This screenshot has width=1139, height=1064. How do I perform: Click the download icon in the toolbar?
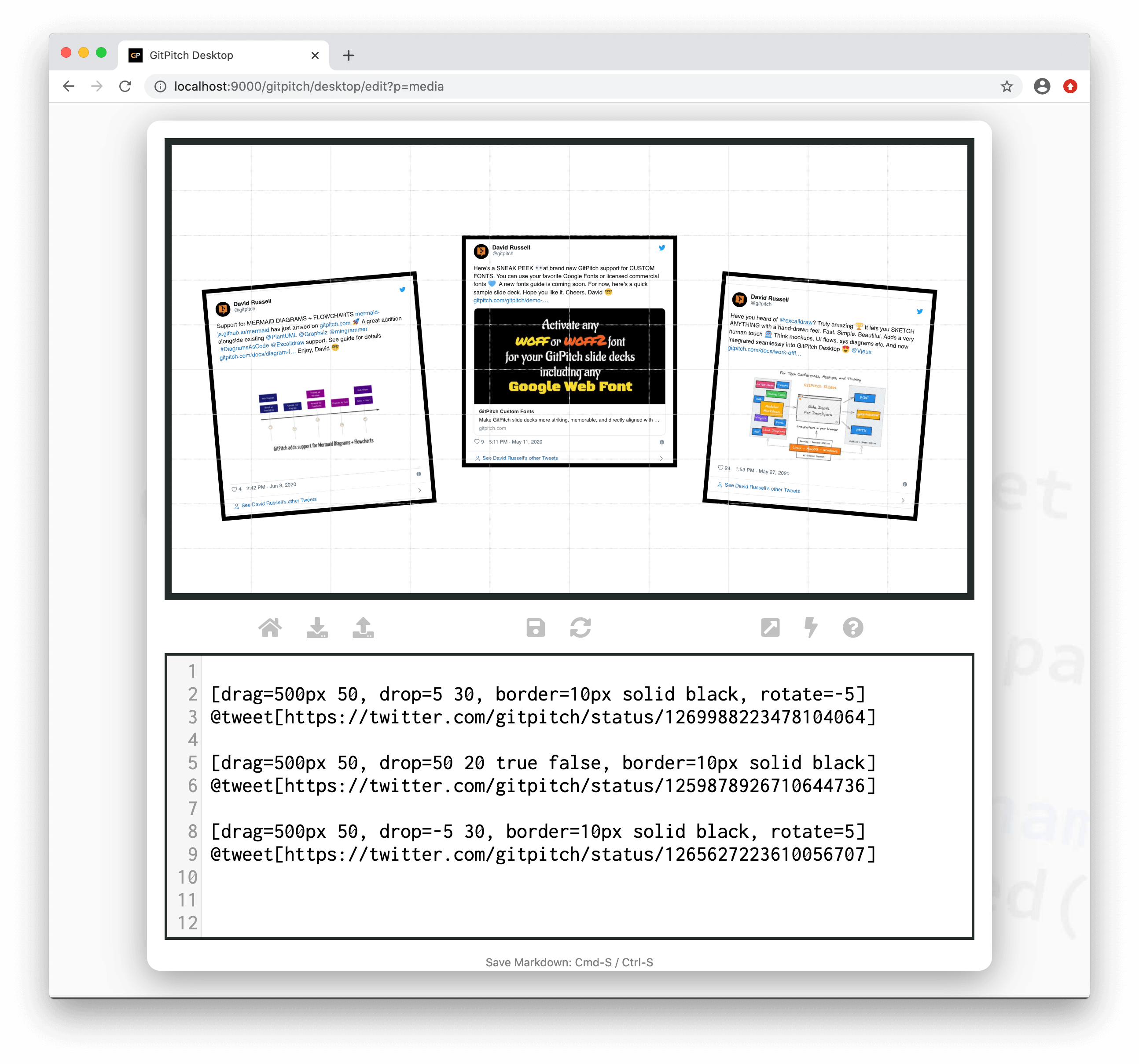point(317,627)
